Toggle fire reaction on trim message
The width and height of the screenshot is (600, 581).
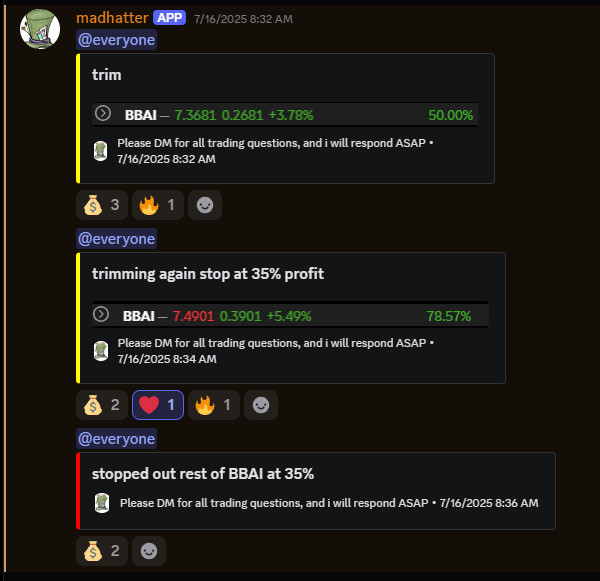point(158,205)
